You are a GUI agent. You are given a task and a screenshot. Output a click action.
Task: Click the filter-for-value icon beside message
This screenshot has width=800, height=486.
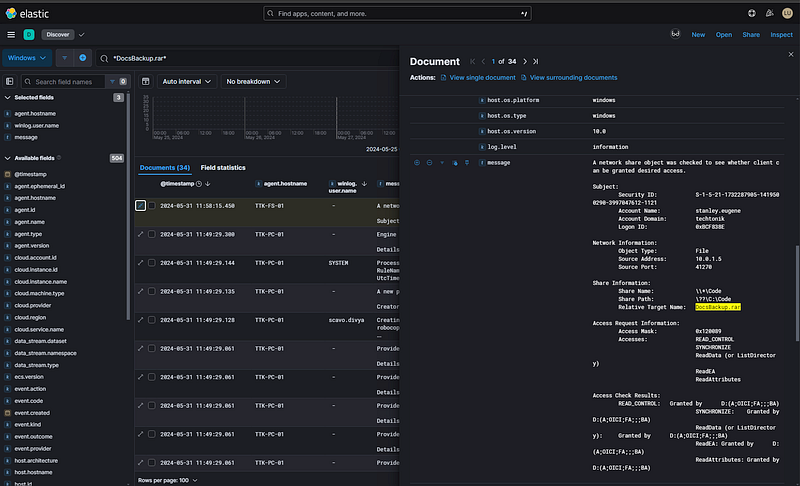pos(417,163)
